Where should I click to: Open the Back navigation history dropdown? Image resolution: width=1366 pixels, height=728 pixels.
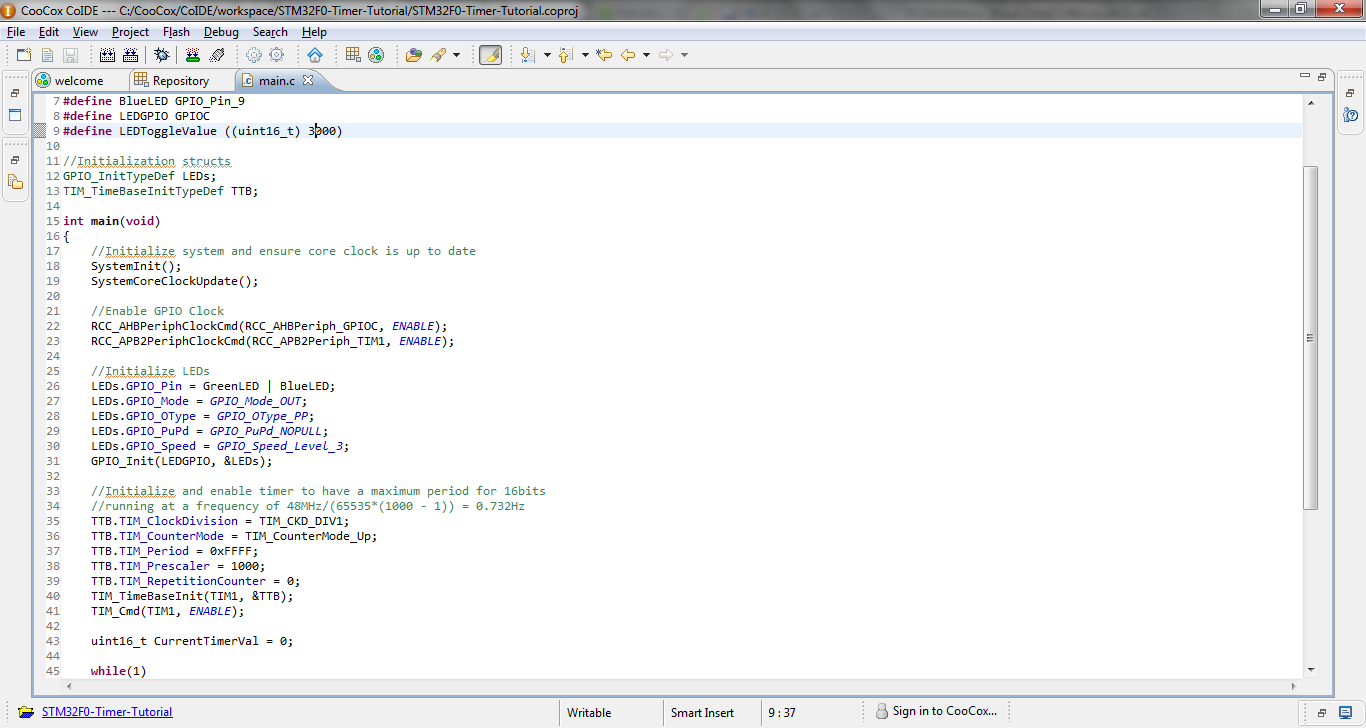(646, 55)
